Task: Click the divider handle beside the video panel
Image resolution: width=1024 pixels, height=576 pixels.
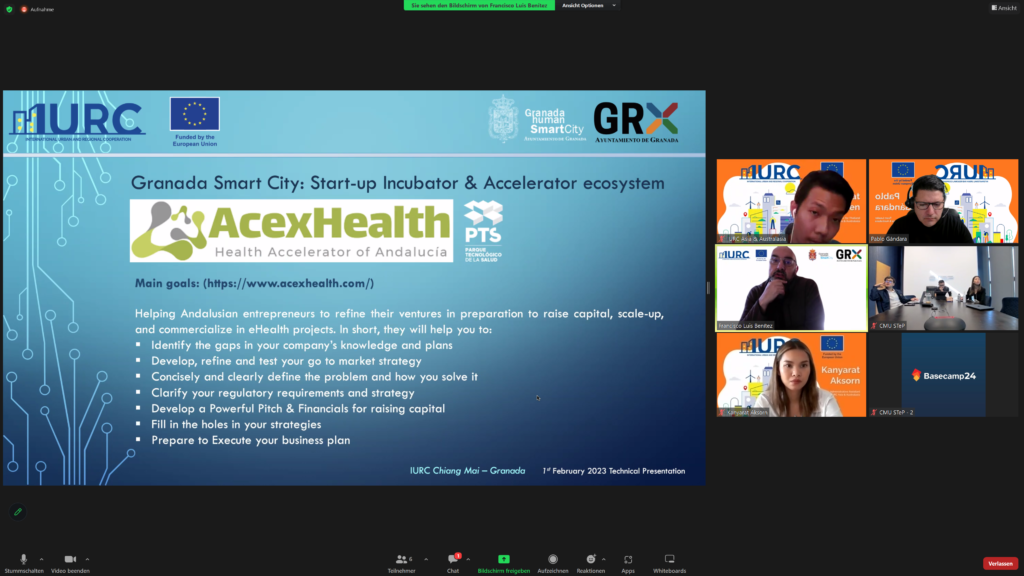Action: tap(709, 288)
